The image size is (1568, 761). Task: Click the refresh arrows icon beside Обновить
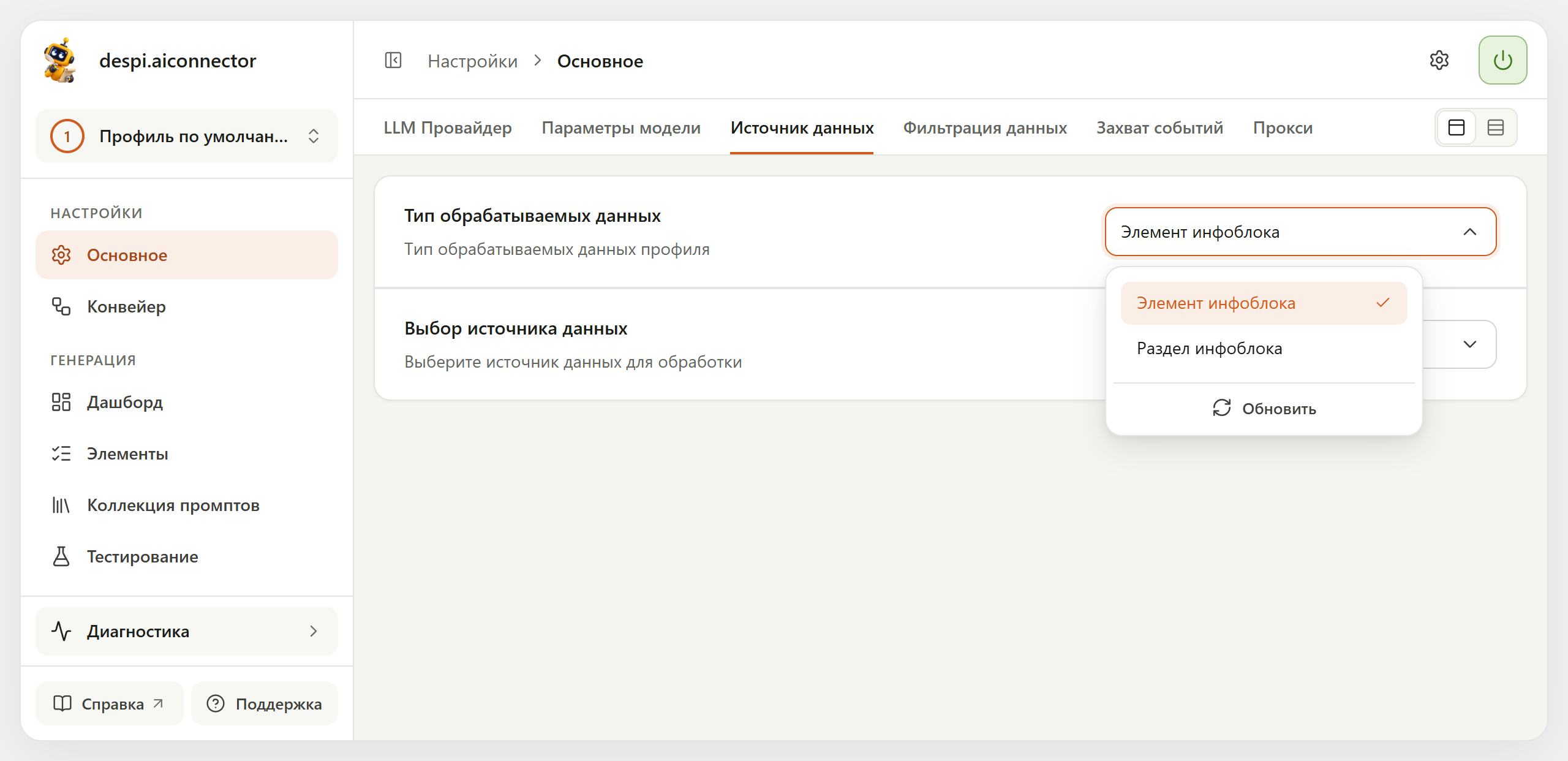(1222, 408)
